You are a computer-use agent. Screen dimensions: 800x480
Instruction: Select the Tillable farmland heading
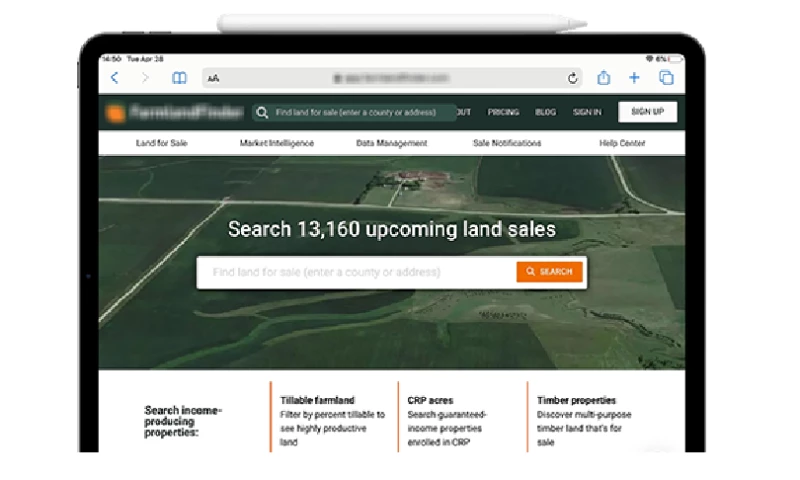click(x=317, y=400)
